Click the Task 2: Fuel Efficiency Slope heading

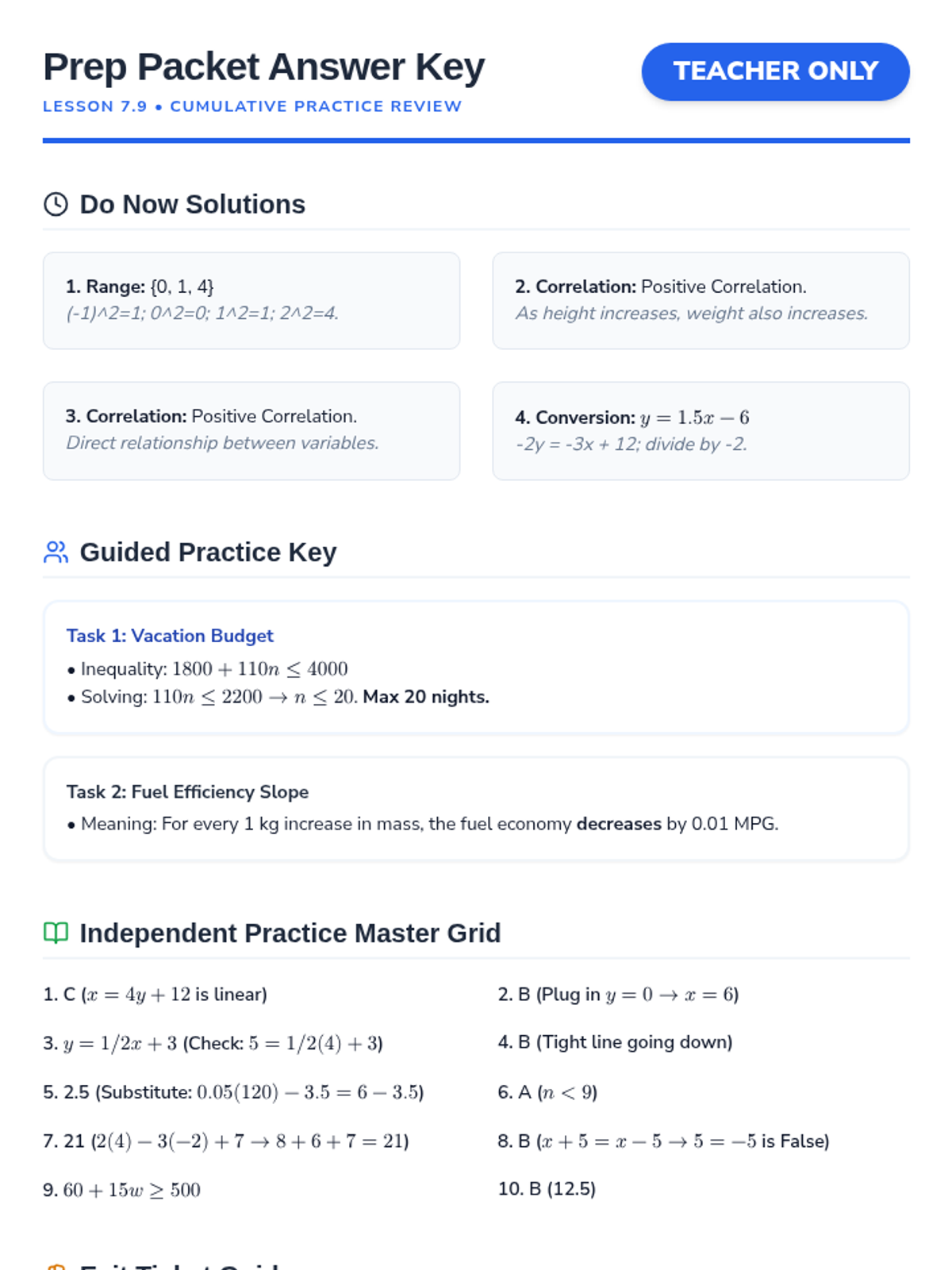tap(187, 791)
